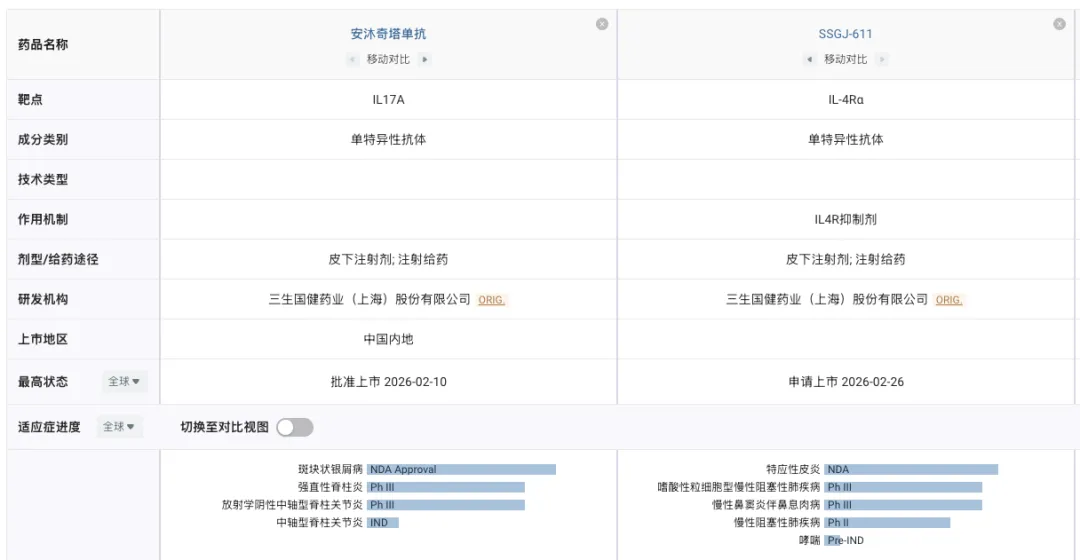
Task: Open the 全球 dropdown beside 最高状态
Action: [125, 382]
